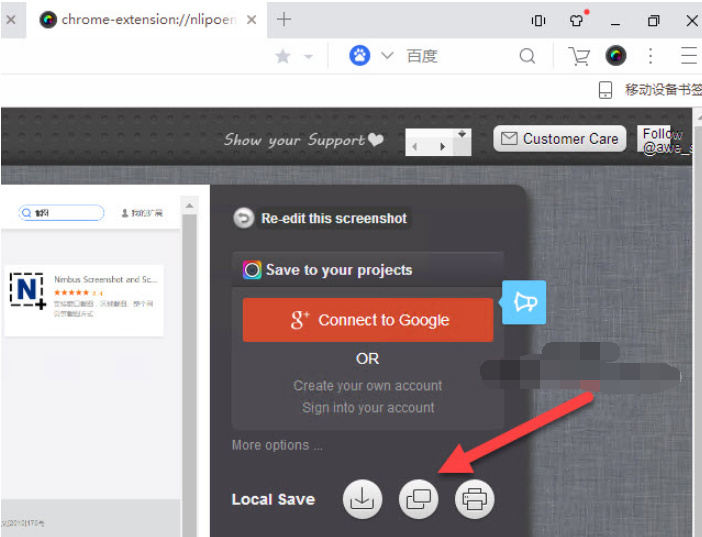Viewport: 702px width, 537px height.
Task: Click the Show your Support heart text
Action: 304,140
